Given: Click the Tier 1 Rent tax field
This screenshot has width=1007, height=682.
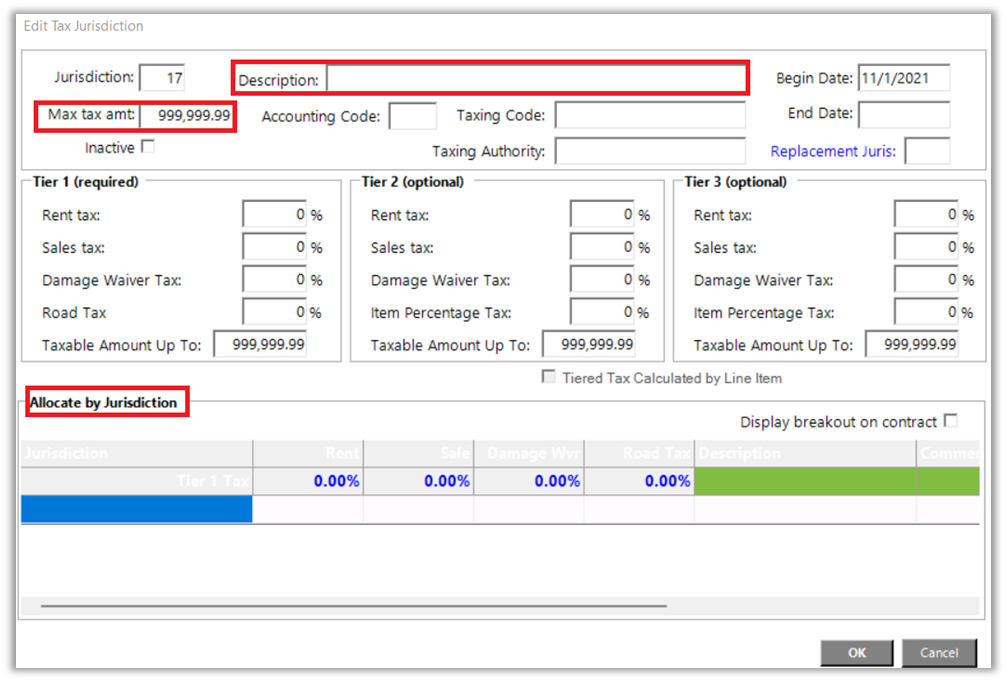Looking at the screenshot, I should (274, 215).
